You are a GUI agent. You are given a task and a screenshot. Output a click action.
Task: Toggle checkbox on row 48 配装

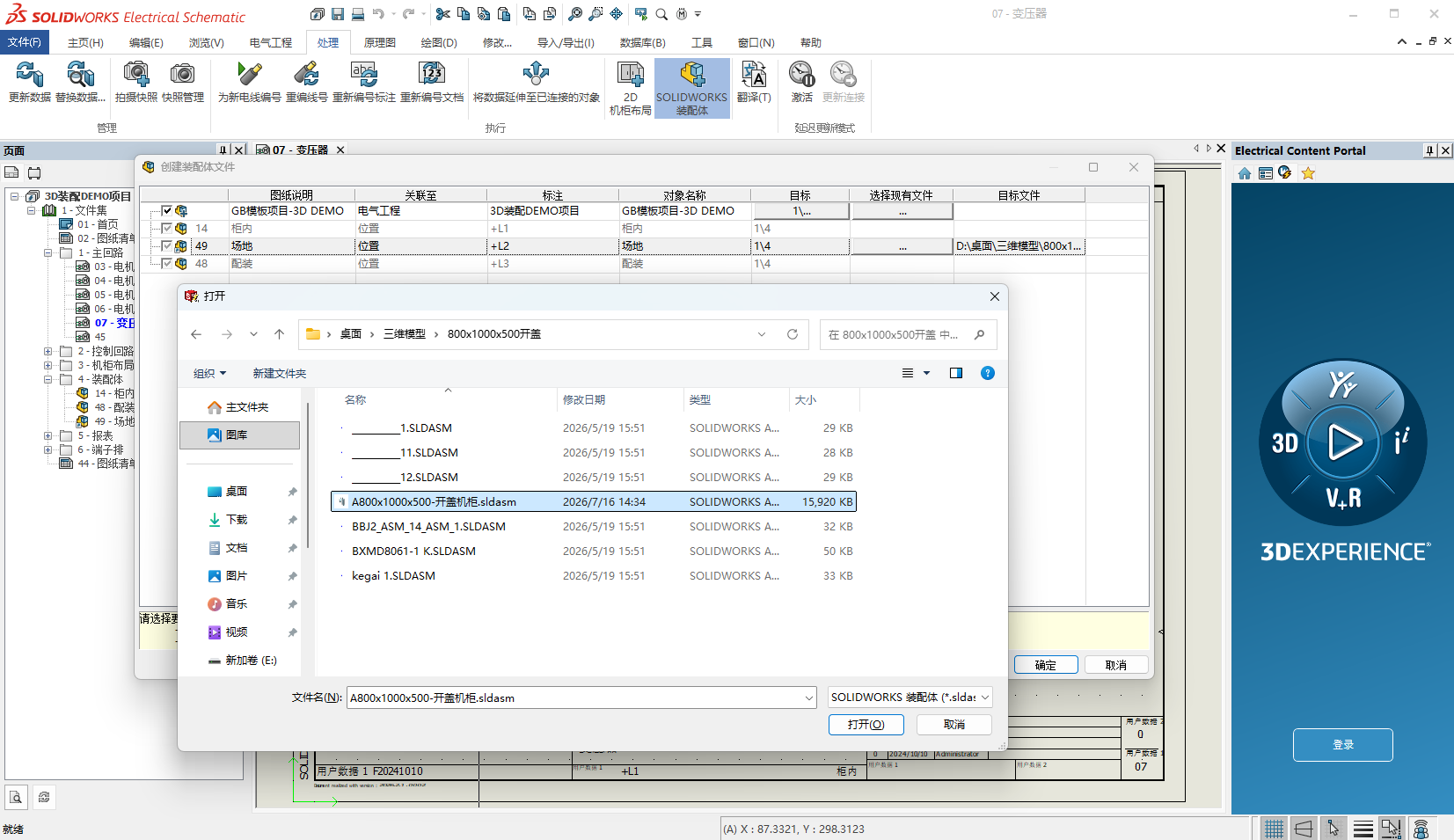click(166, 264)
